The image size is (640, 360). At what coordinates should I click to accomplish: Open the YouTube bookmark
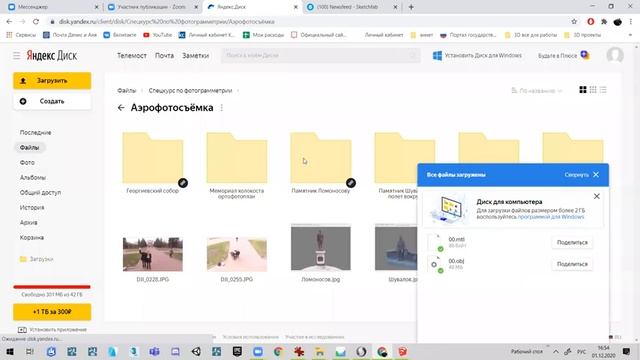point(158,35)
